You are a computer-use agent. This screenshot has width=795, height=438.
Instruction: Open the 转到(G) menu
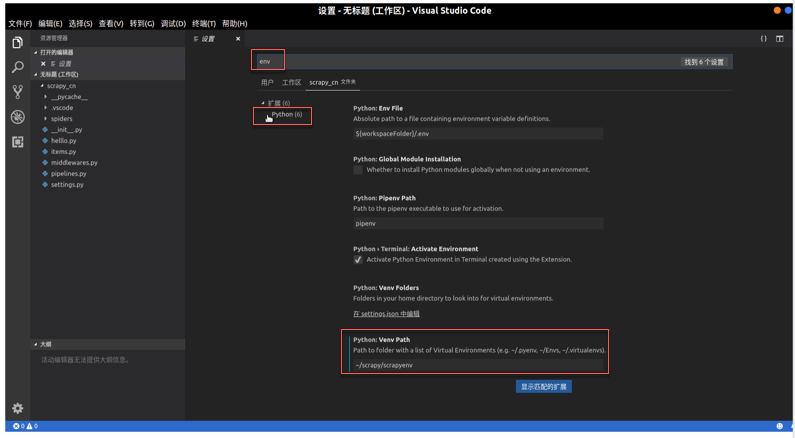[142, 23]
